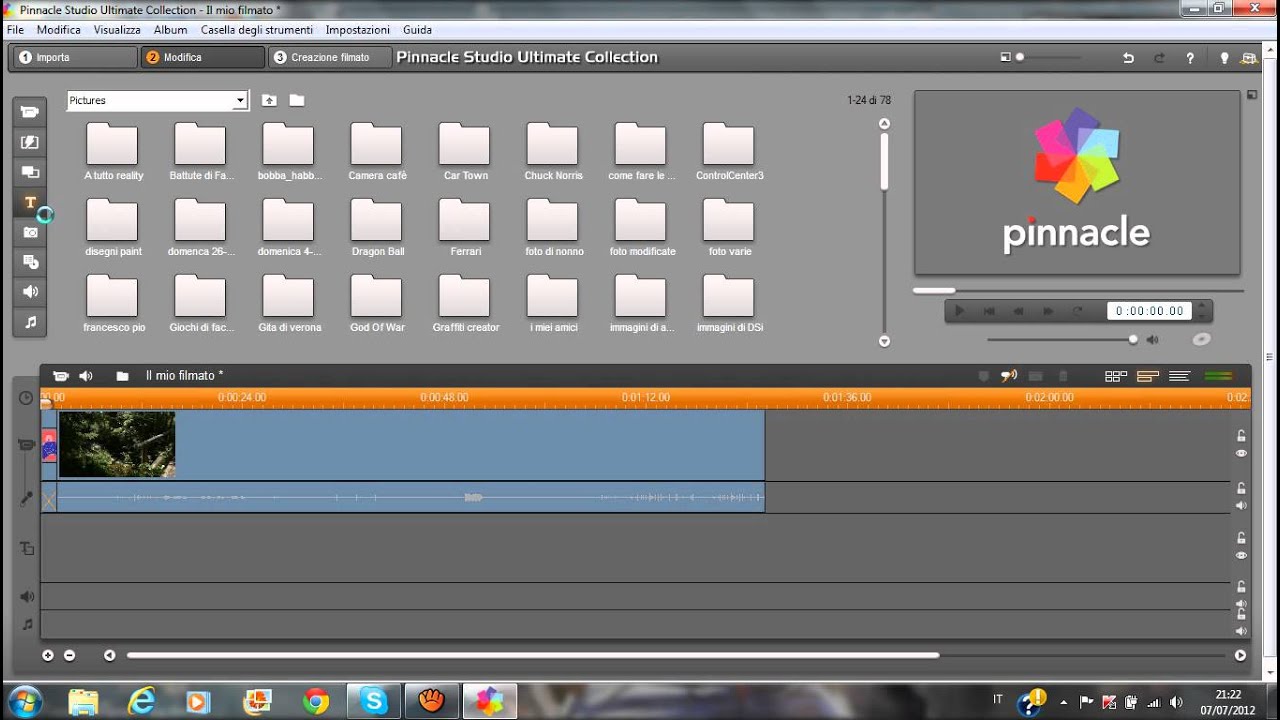
Task: Mute the preview player volume
Action: [1153, 340]
